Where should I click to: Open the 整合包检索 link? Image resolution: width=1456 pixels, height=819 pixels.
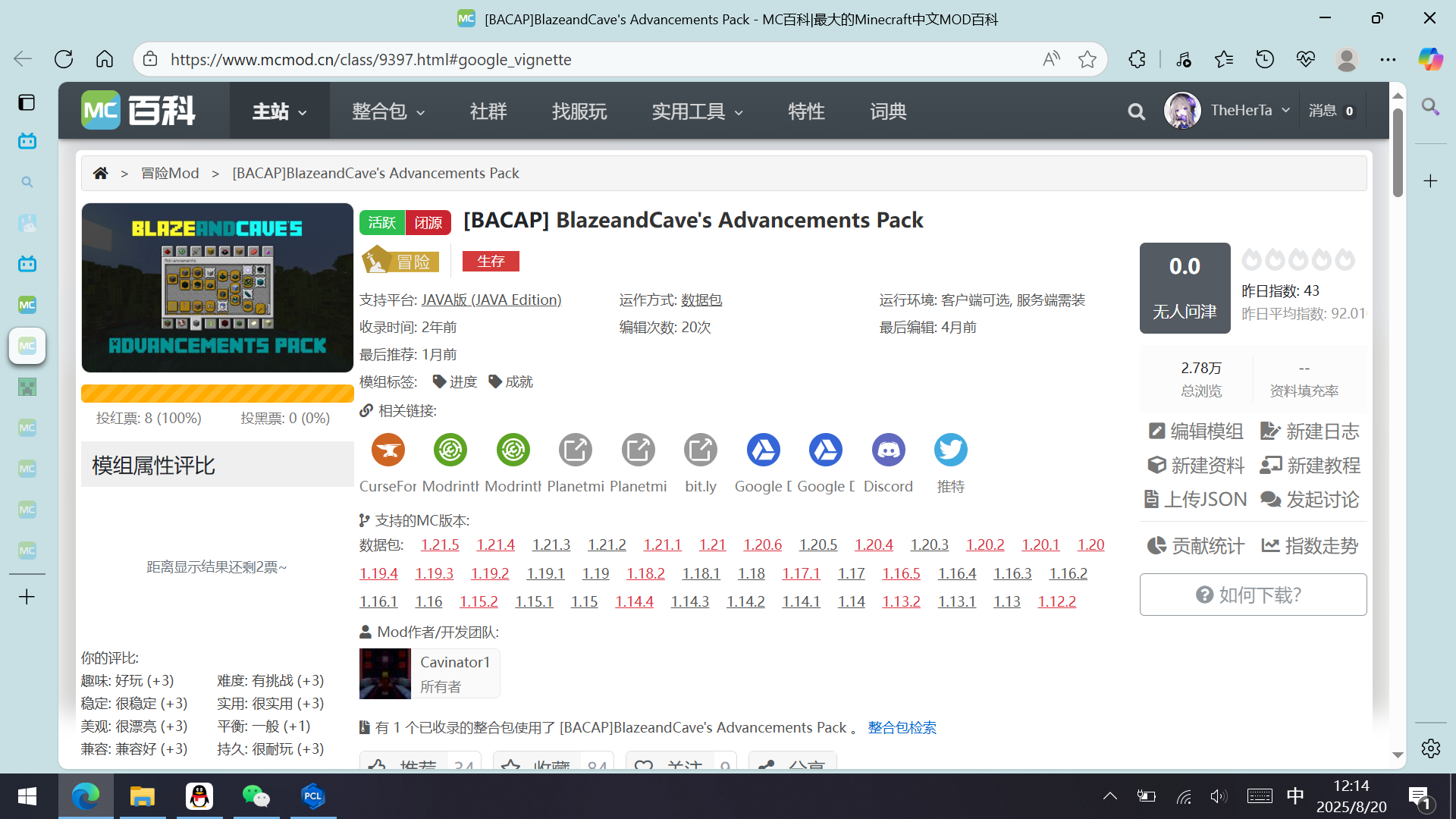(x=902, y=727)
